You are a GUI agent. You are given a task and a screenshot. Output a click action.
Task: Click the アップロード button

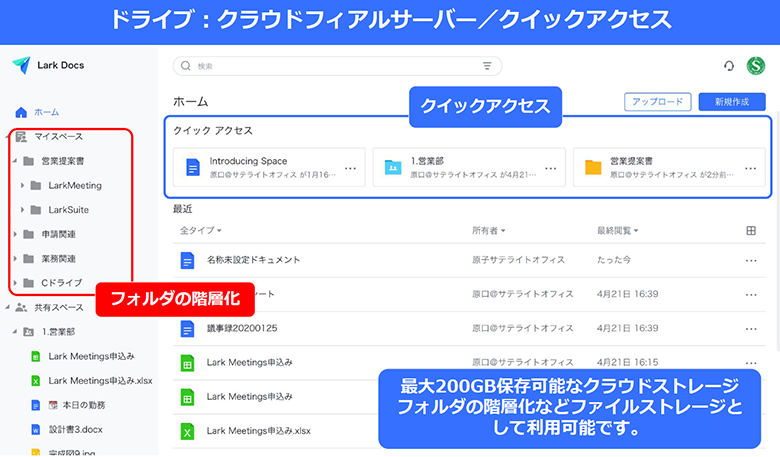click(658, 102)
